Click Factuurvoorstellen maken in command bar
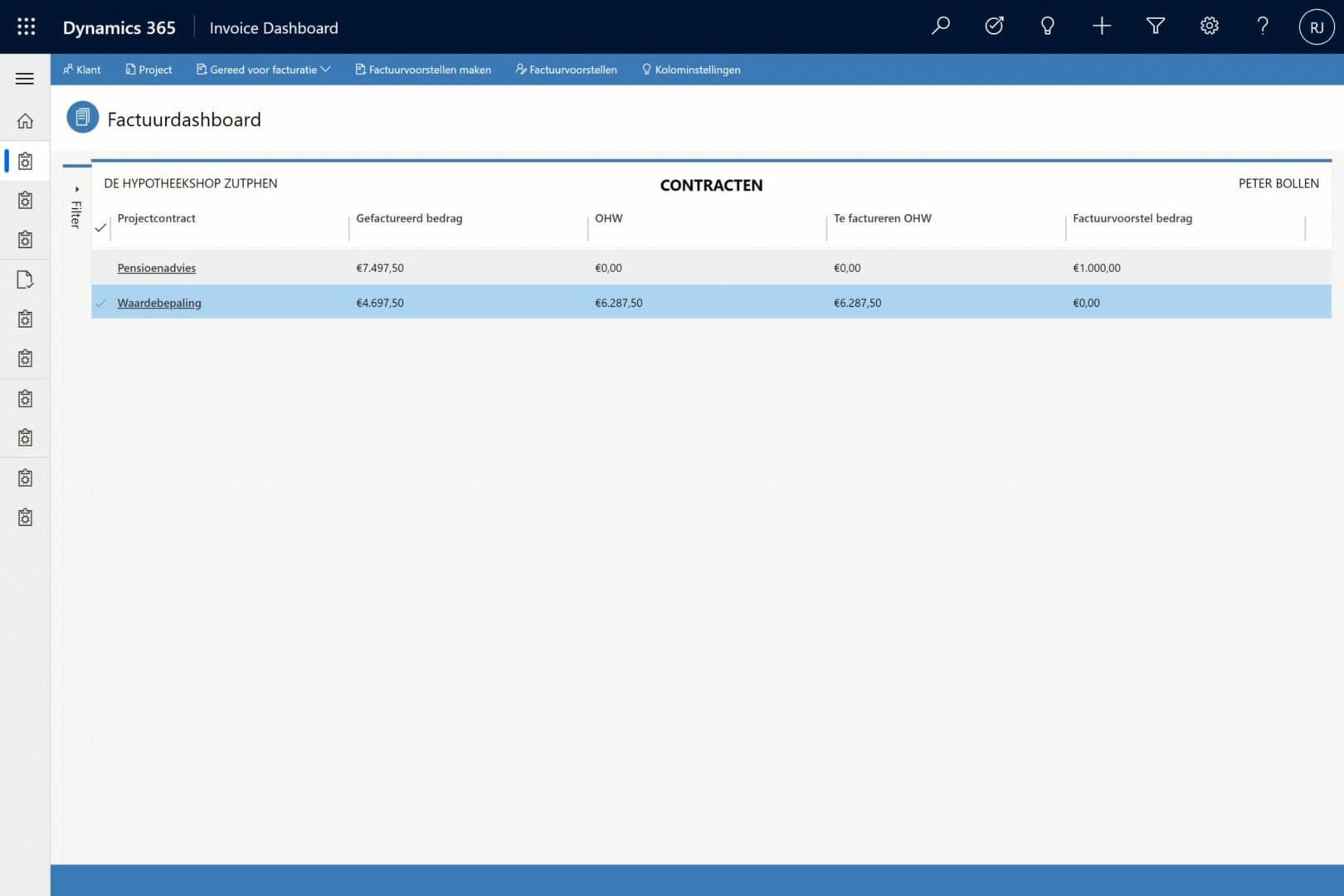 (423, 70)
